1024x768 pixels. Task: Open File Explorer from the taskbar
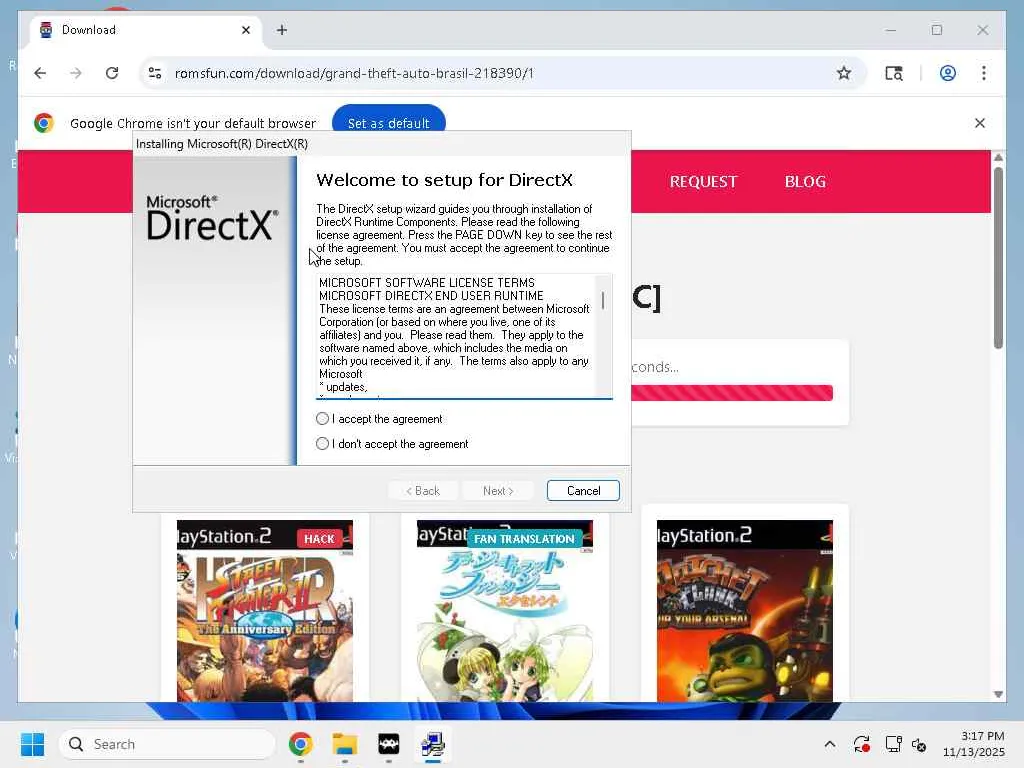click(344, 744)
